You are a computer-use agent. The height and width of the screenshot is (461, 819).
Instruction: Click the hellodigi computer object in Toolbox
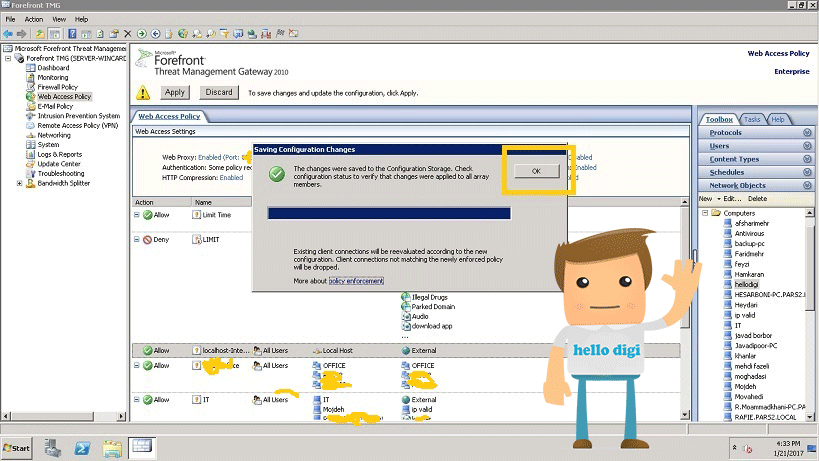(746, 285)
